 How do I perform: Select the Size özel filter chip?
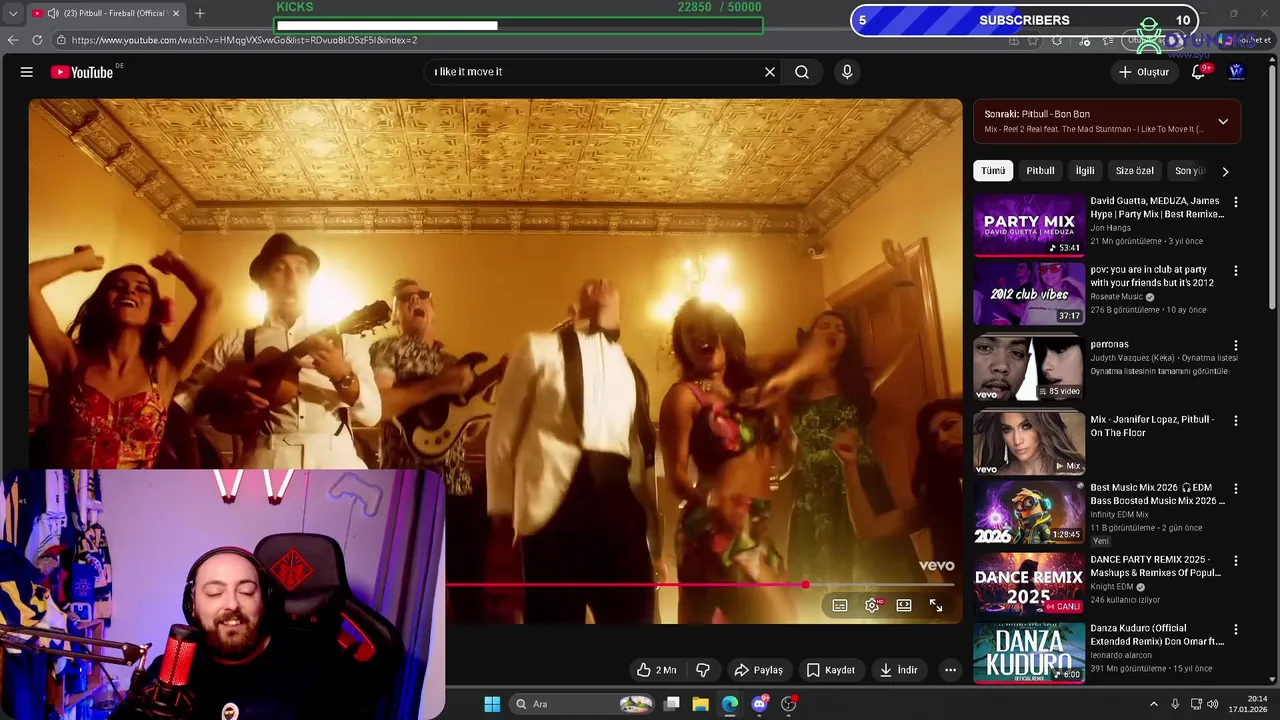1135,171
